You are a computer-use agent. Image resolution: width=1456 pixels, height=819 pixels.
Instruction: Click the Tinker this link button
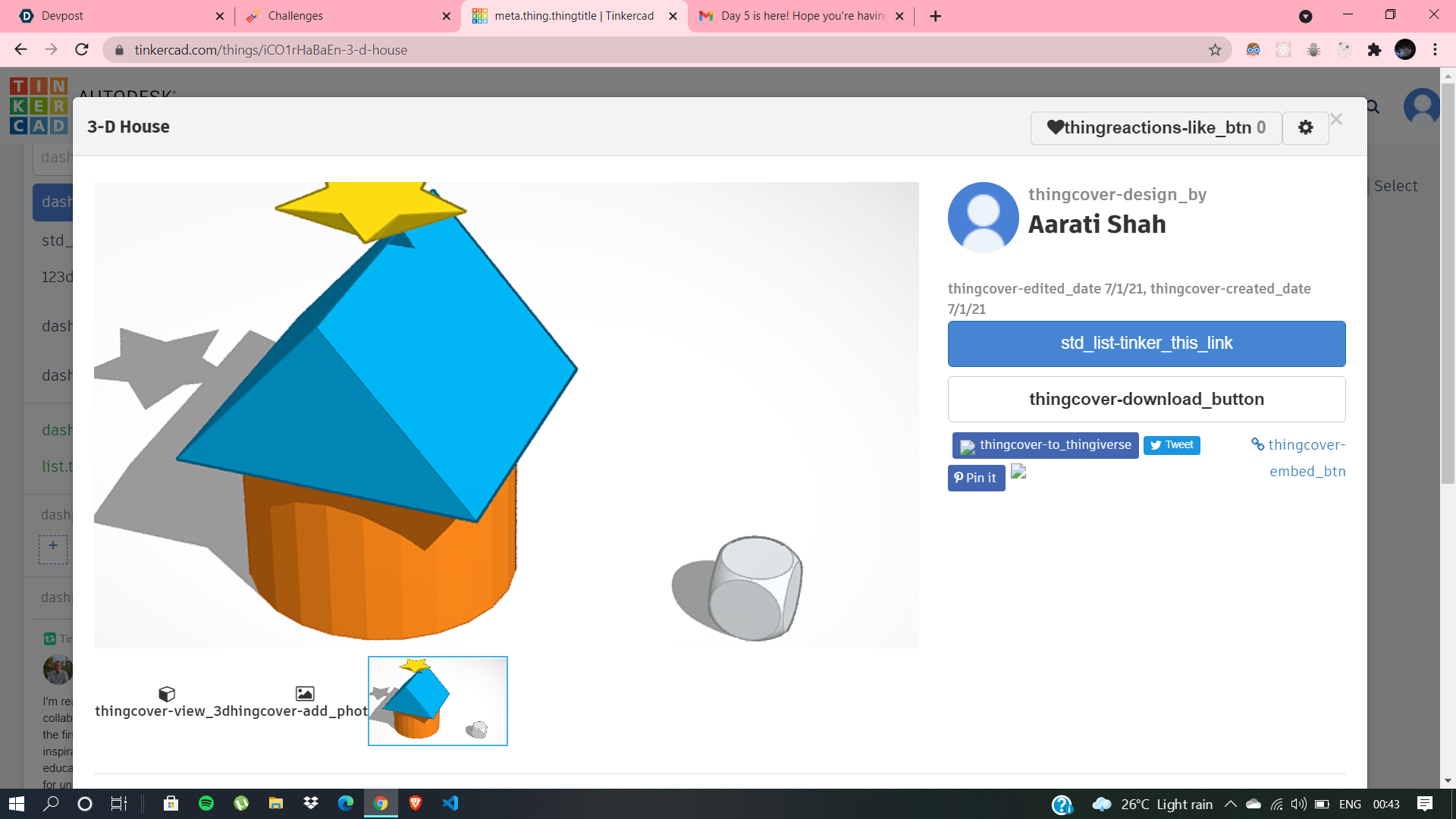pyautogui.click(x=1146, y=344)
